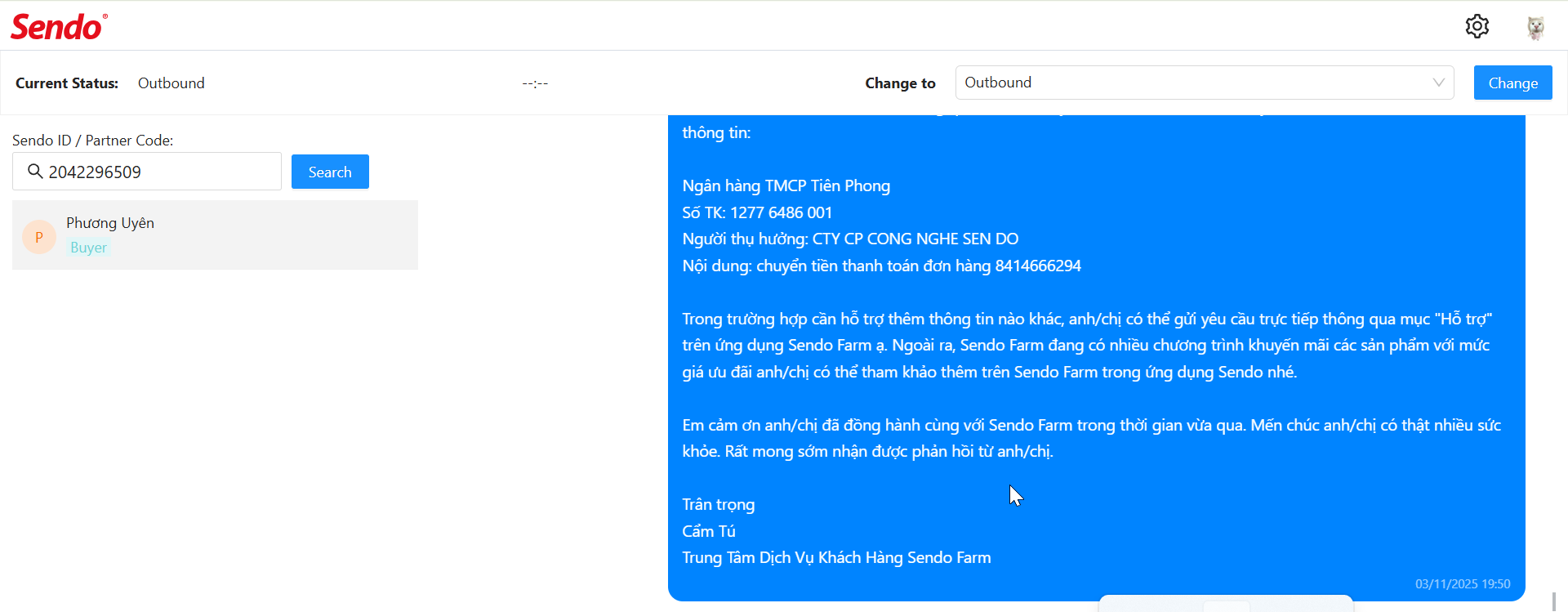Screen dimensions: 1568x612
Task: Focus the Sendo ID / Partner Code field
Action: coord(147,172)
